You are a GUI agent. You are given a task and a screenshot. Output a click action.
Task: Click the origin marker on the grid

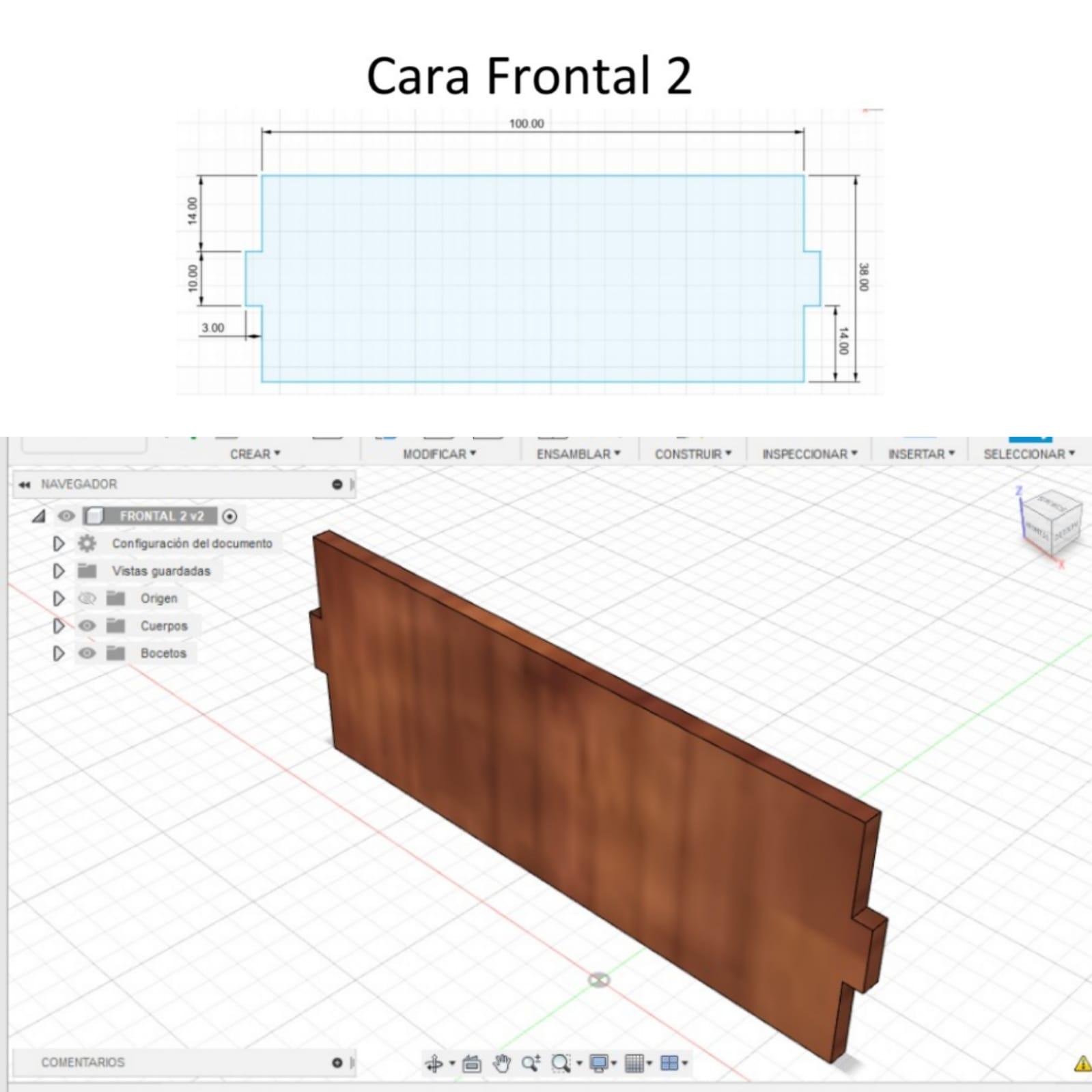pos(599,980)
